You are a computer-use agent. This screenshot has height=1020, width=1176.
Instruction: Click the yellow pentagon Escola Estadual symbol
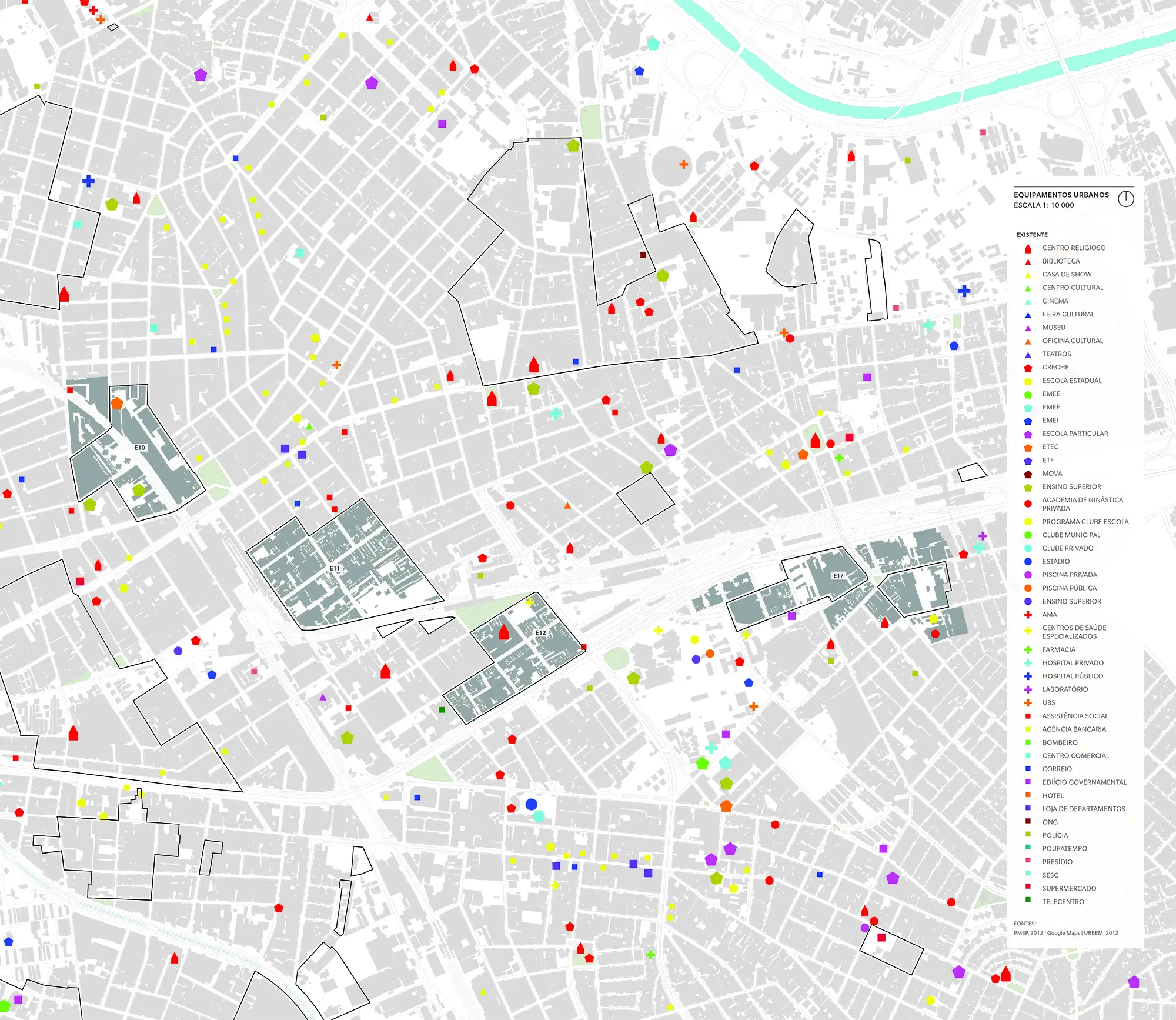click(1028, 381)
